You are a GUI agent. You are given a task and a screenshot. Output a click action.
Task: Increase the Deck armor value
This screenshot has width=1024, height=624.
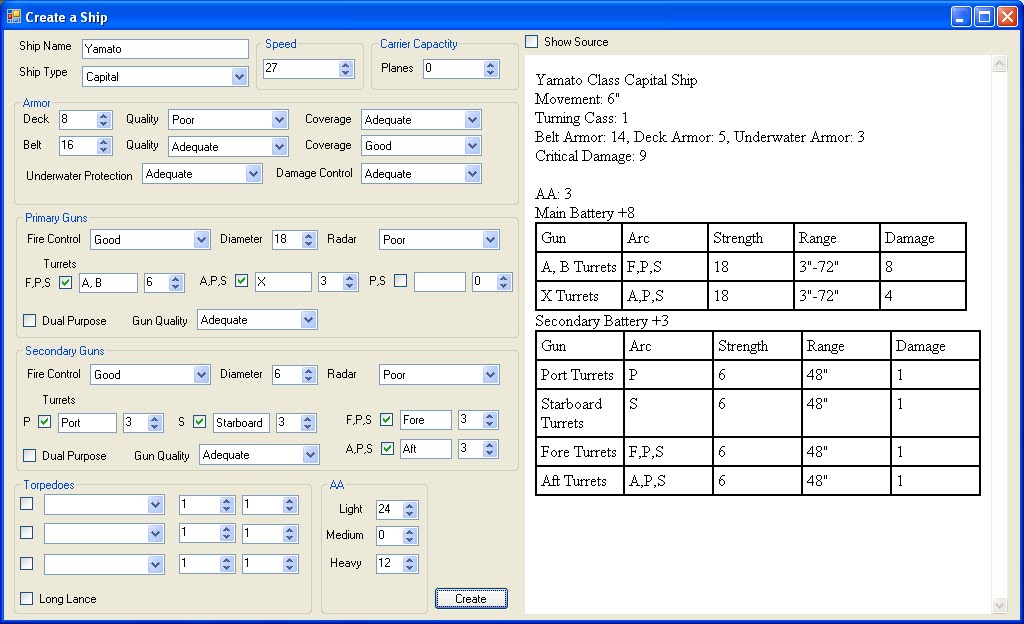[103, 116]
